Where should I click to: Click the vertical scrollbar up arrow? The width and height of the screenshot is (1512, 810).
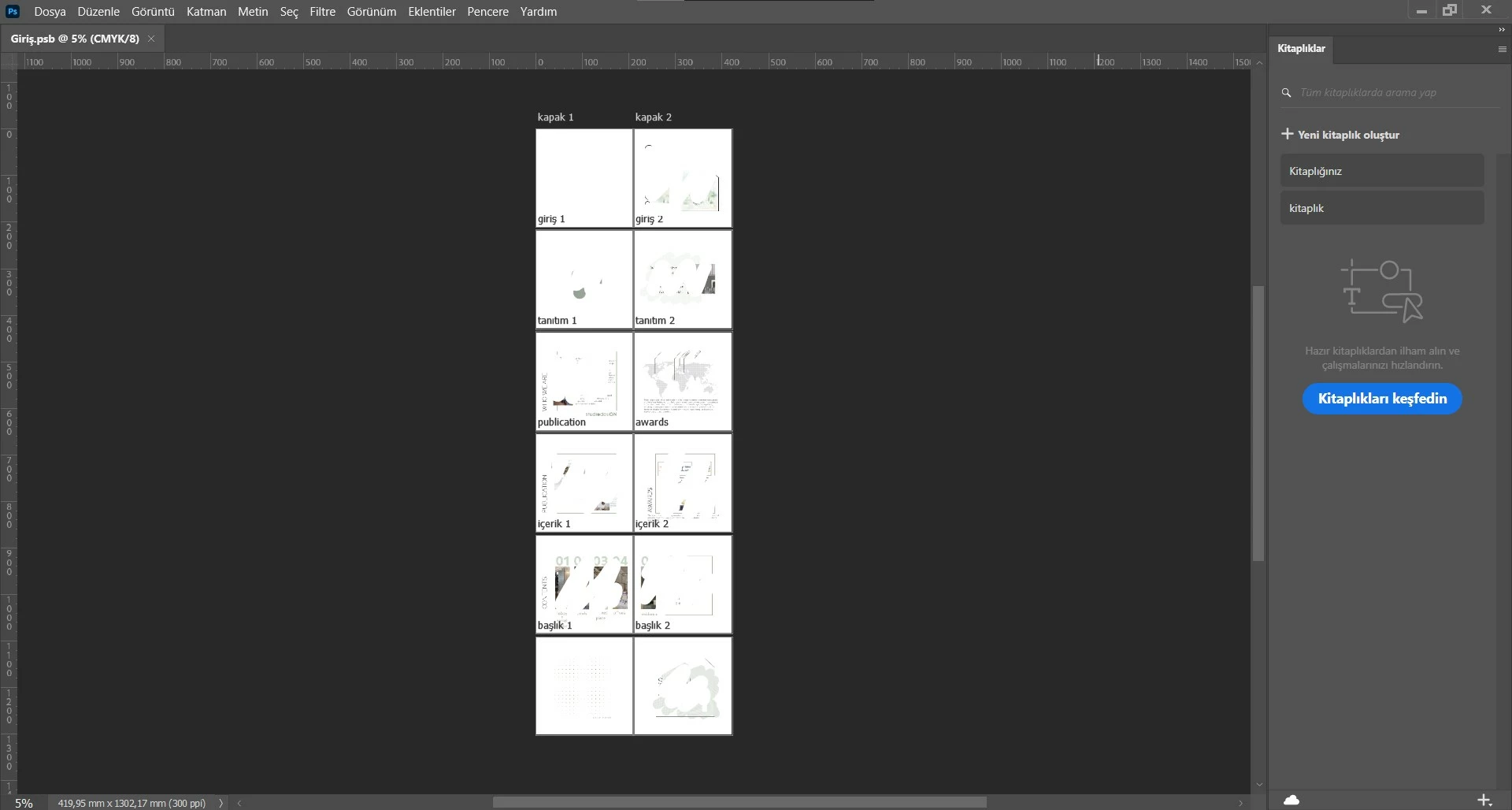pyautogui.click(x=1258, y=63)
